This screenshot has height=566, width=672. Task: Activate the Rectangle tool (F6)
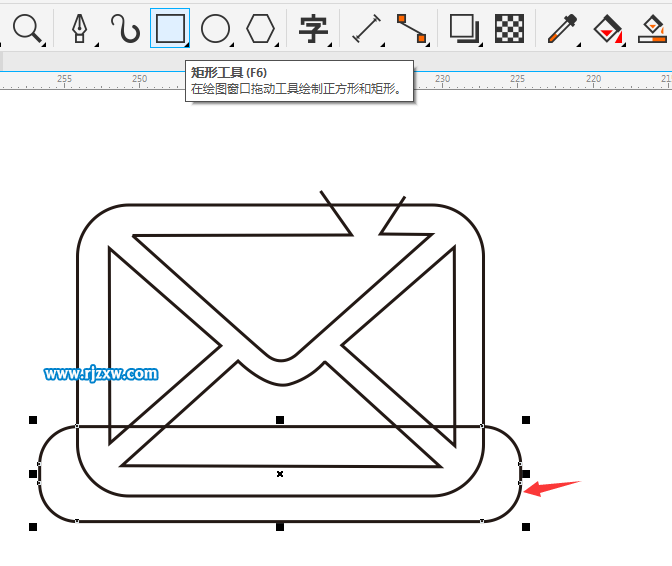[x=170, y=28]
